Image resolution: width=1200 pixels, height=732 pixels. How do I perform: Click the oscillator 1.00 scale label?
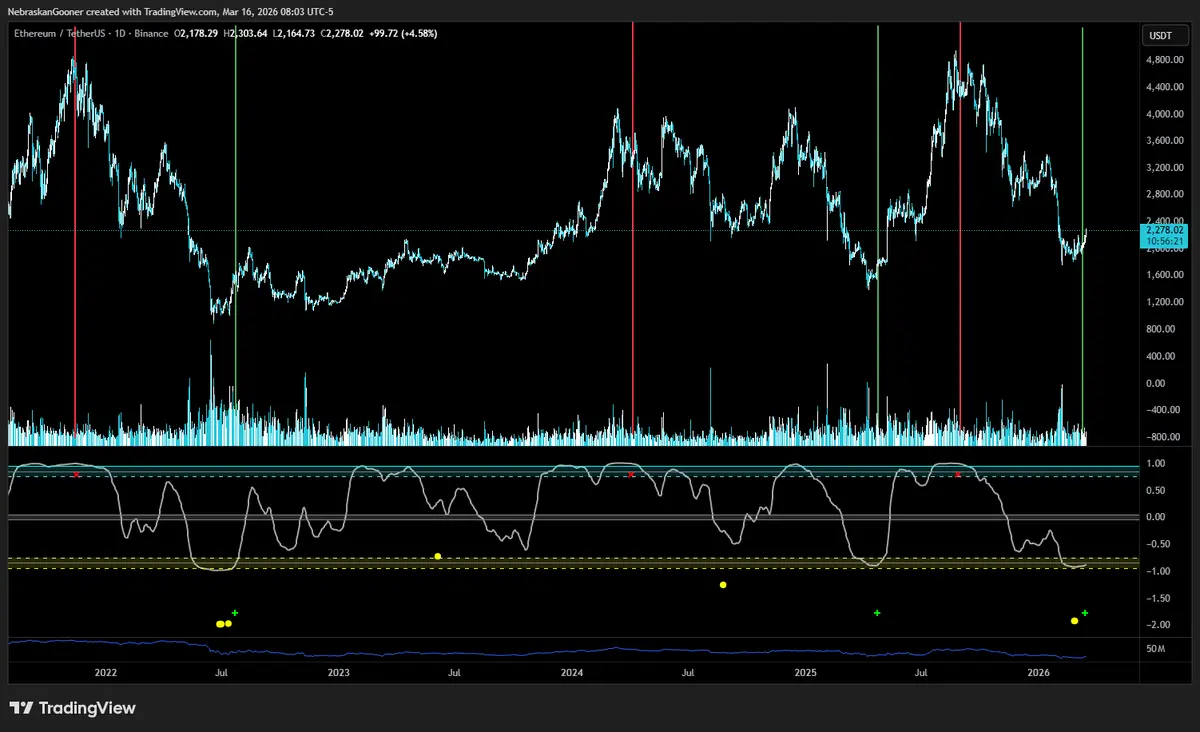[1157, 463]
